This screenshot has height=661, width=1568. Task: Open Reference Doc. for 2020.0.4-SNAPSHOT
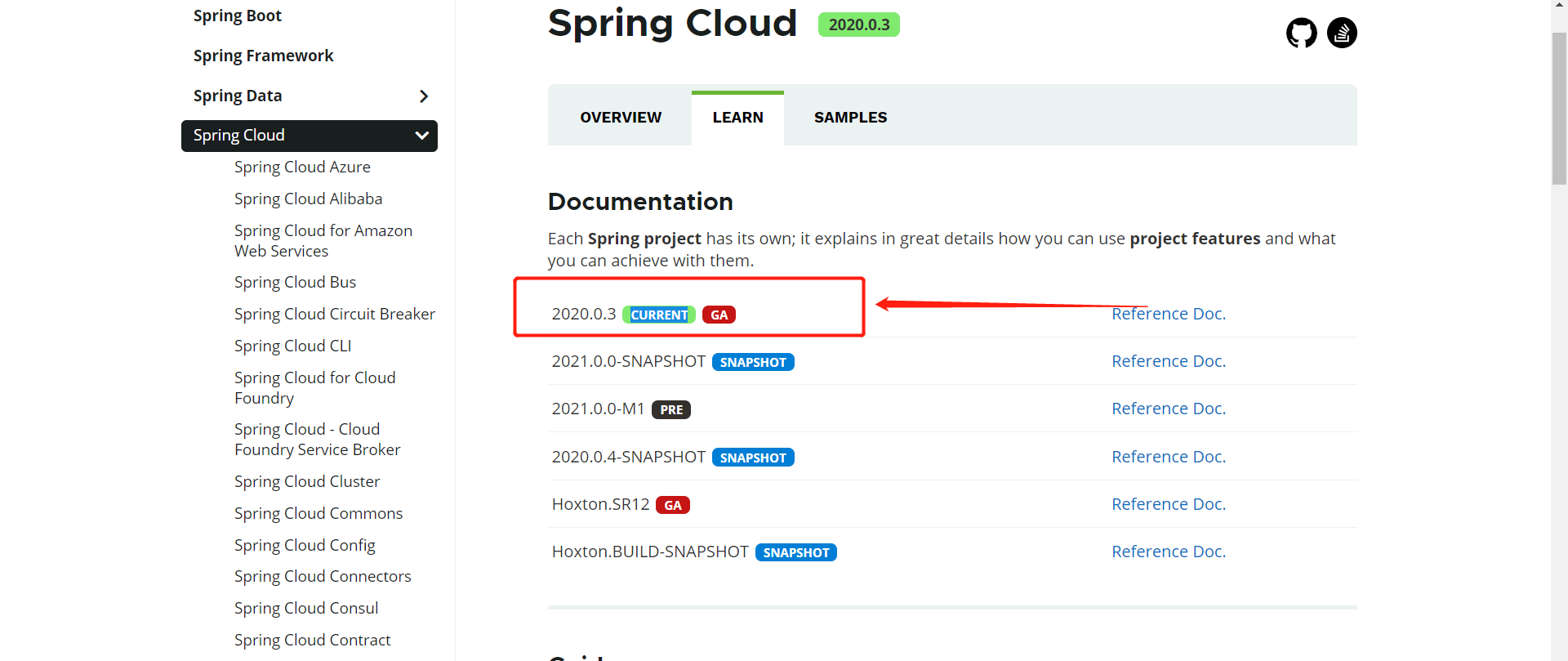(x=1169, y=457)
